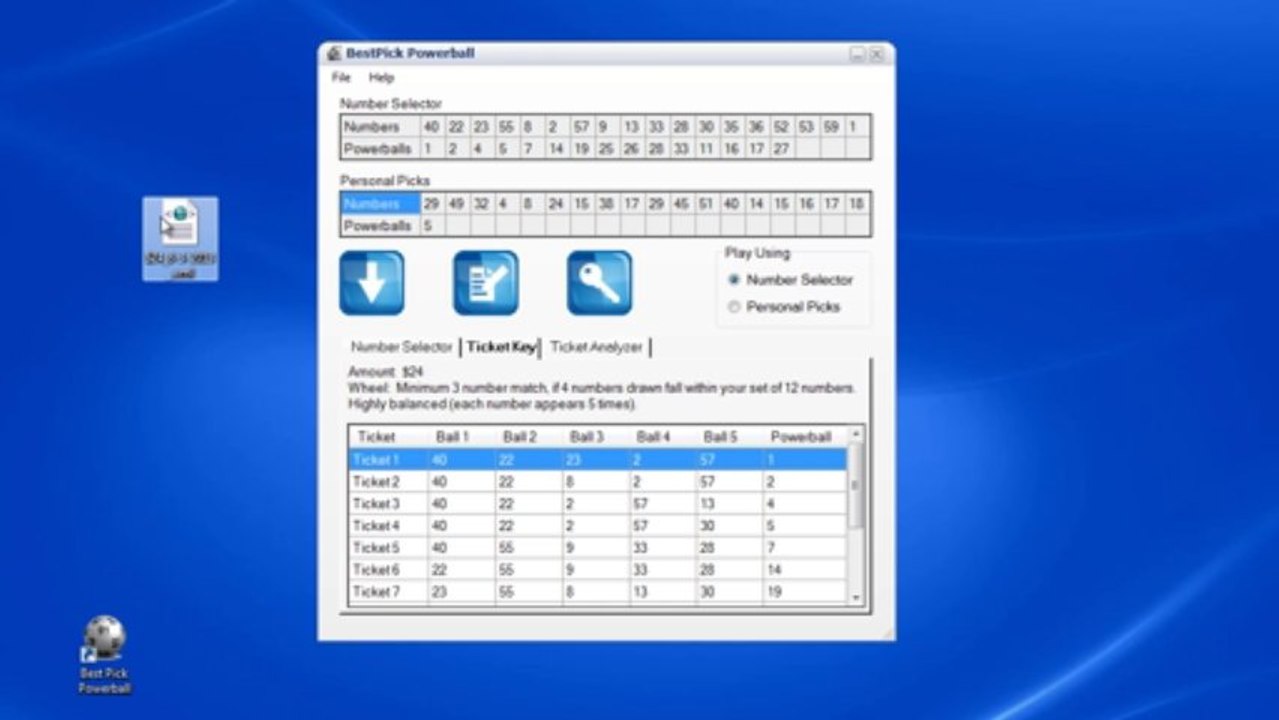Click the Numbers label in Number Selector grid
The image size is (1279, 720).
380,127
